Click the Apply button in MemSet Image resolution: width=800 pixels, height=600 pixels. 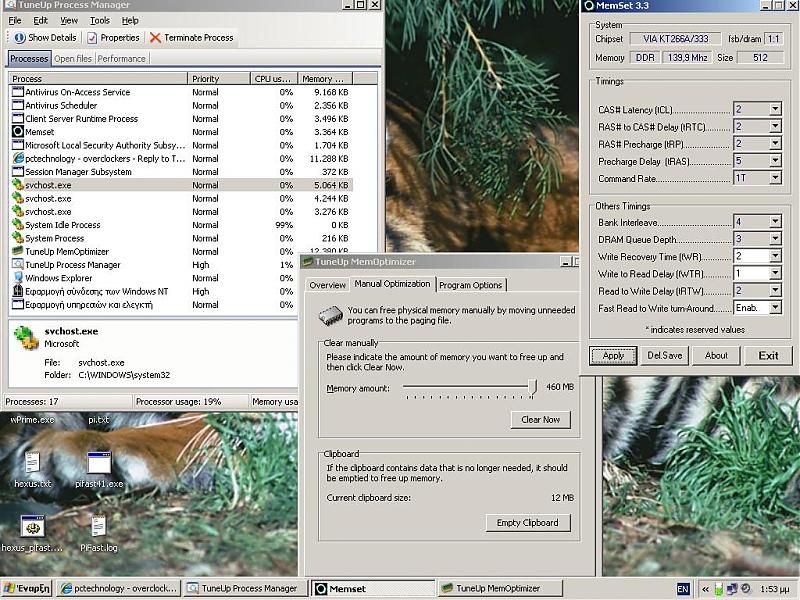coord(613,356)
